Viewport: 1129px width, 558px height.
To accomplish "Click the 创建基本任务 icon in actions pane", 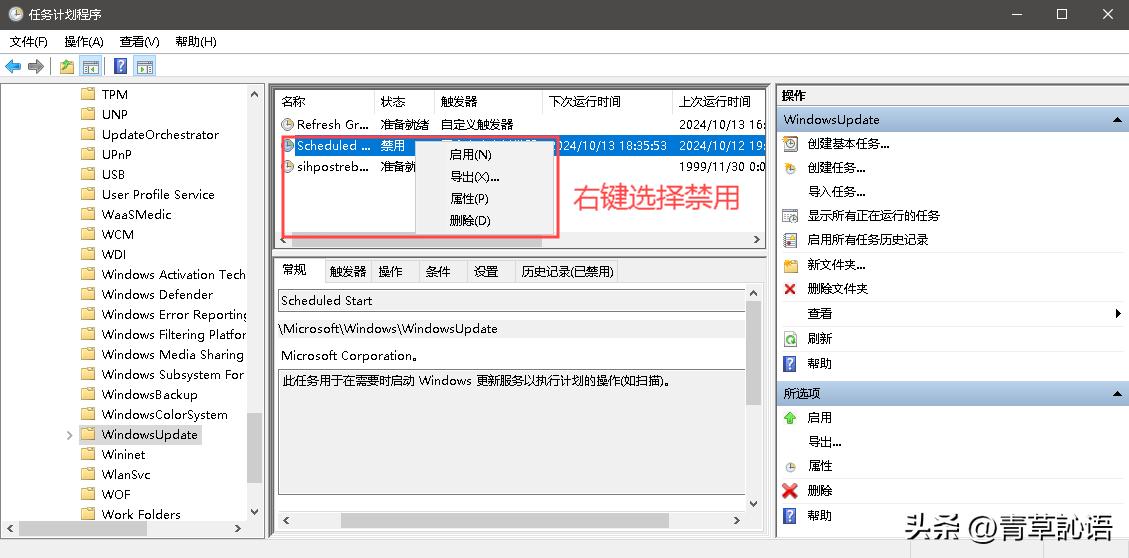I will [791, 143].
